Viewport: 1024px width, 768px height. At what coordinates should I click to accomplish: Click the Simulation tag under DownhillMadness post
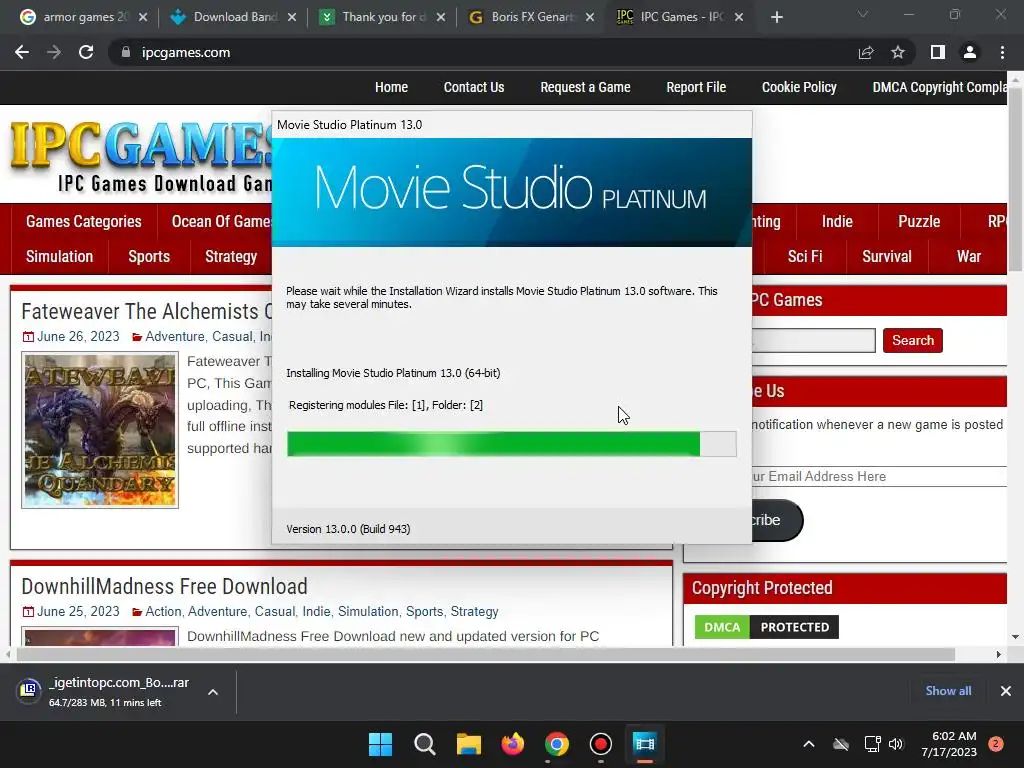pos(368,611)
